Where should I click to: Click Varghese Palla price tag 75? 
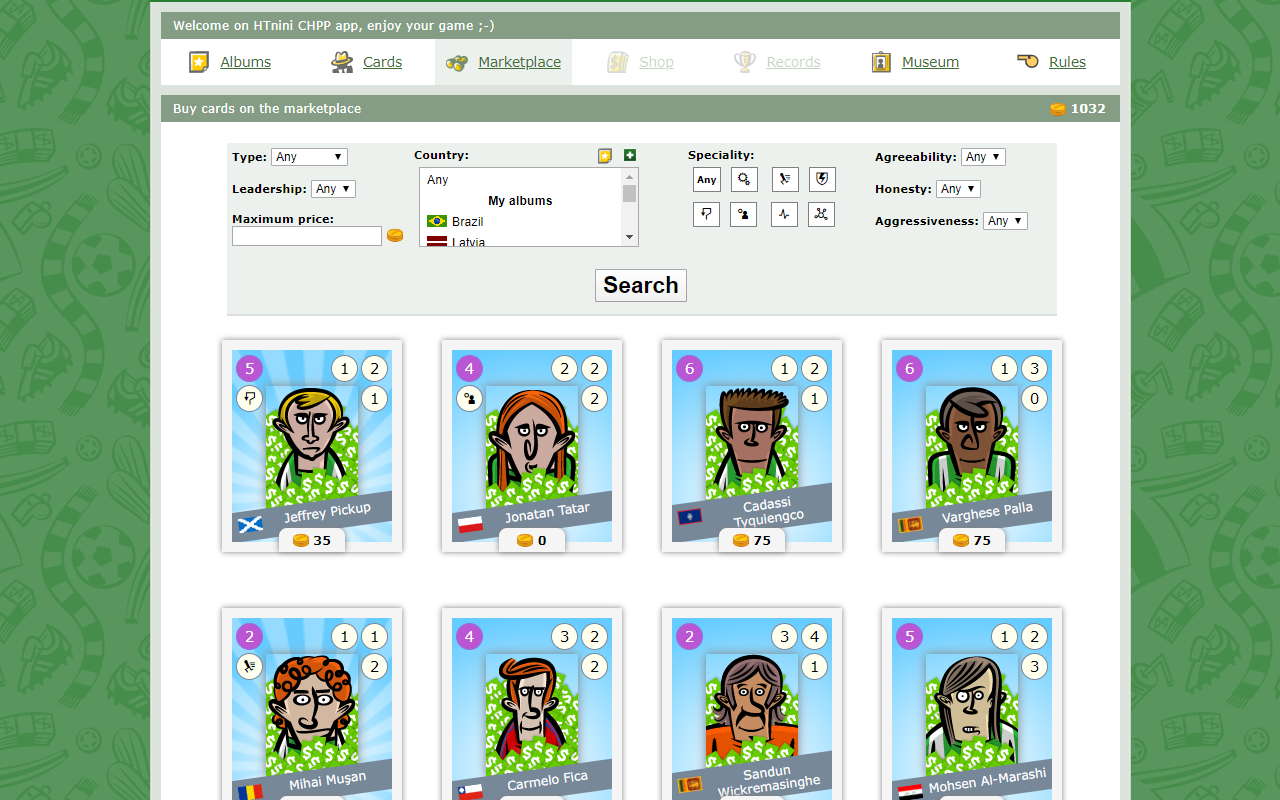[972, 541]
